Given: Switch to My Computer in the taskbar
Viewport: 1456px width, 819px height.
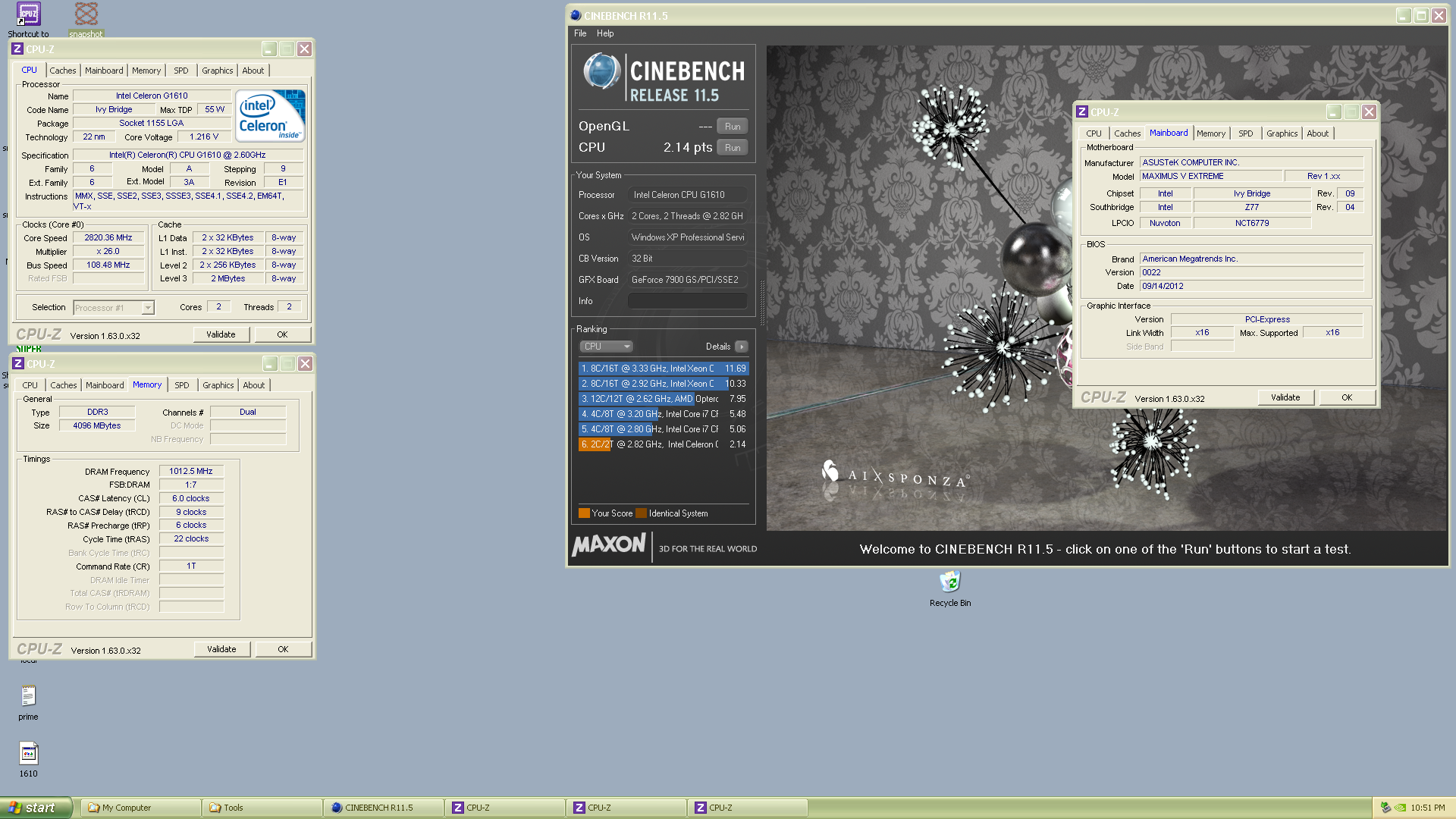Looking at the screenshot, I should (140, 808).
